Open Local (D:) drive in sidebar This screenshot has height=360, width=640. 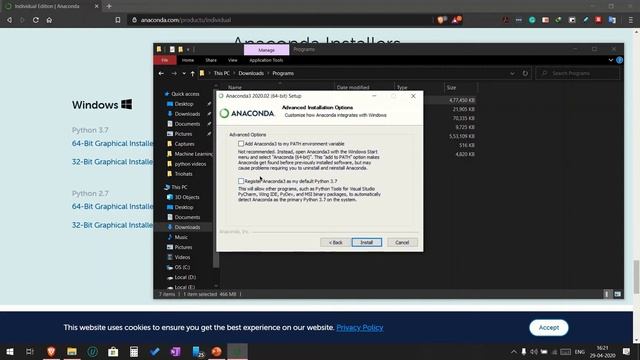coord(185,277)
